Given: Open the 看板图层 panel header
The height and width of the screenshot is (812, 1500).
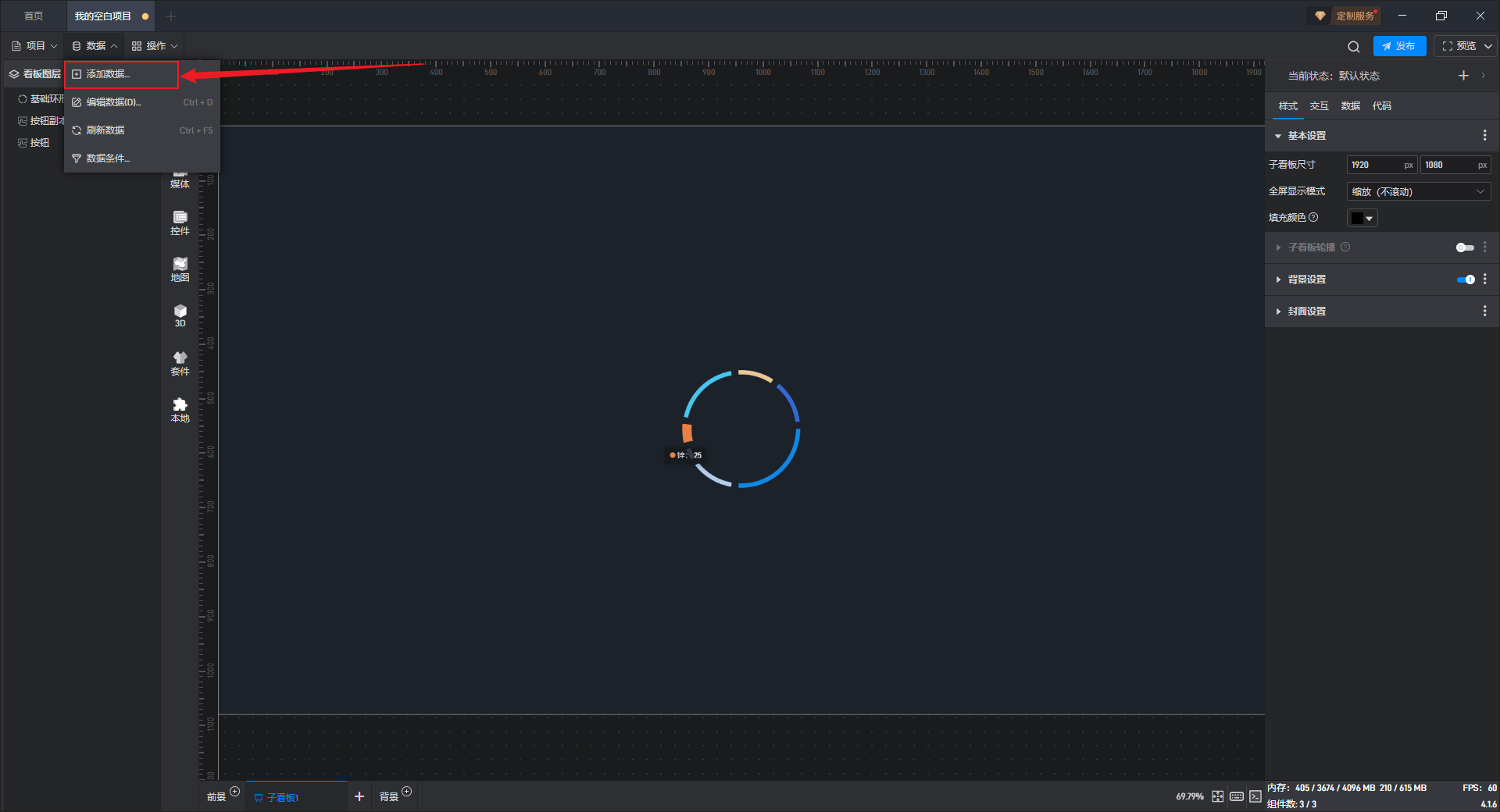Looking at the screenshot, I should coord(35,74).
